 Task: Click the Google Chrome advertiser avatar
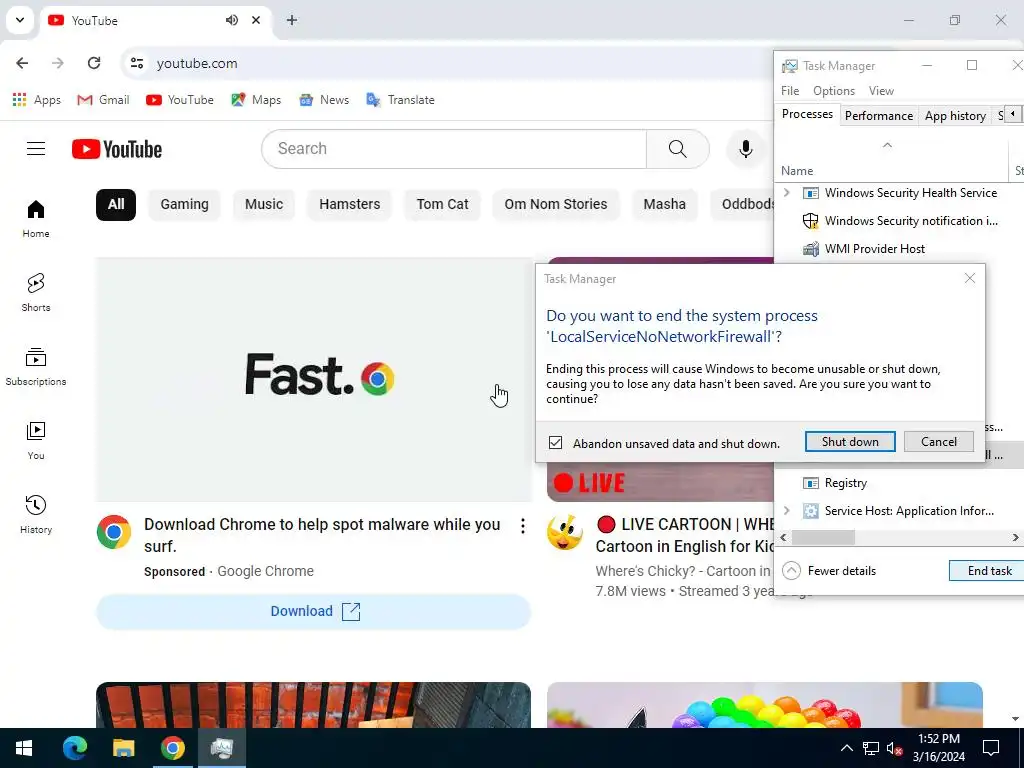pos(114,531)
